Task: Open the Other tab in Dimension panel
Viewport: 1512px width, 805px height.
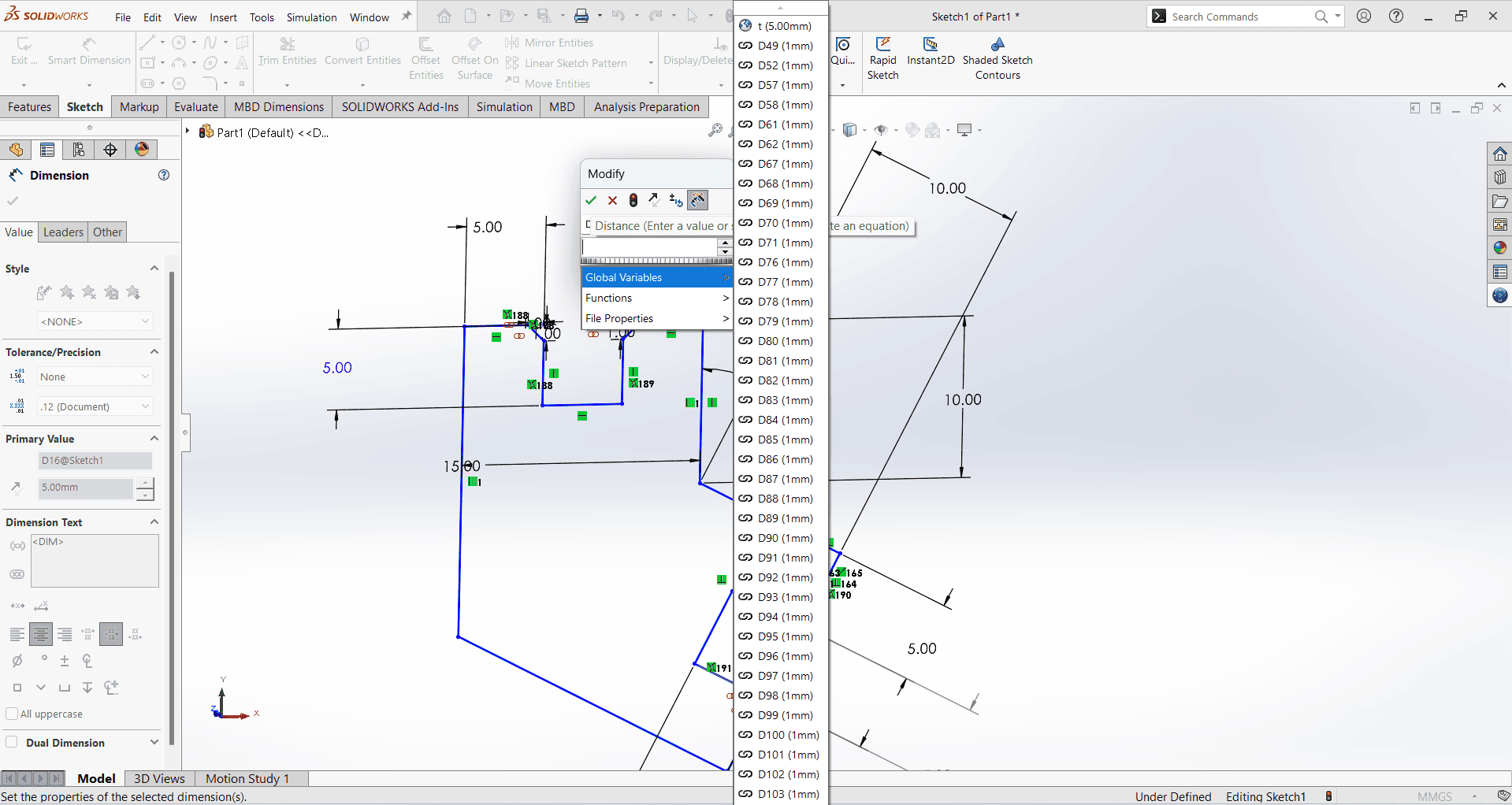Action: click(107, 232)
